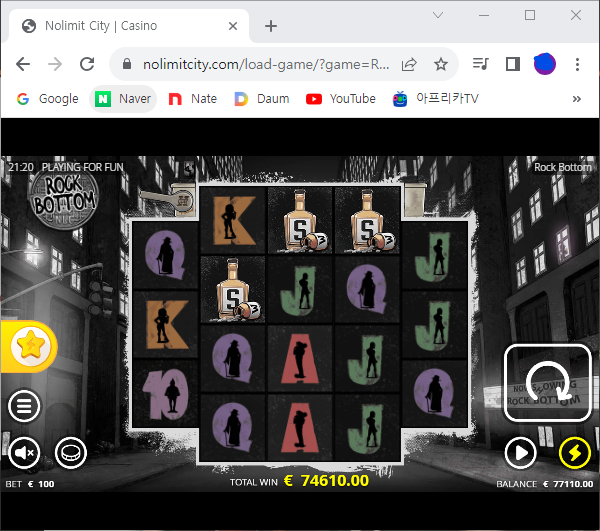The width and height of the screenshot is (600, 531).
Task: Open the Google bookmark
Action: pyautogui.click(x=47, y=99)
